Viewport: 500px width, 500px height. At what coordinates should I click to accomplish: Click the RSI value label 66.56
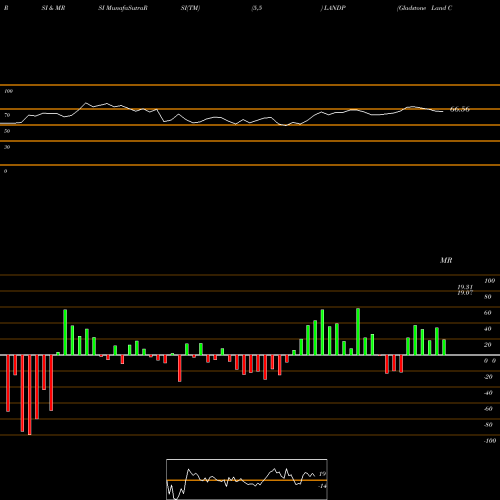coord(460,109)
